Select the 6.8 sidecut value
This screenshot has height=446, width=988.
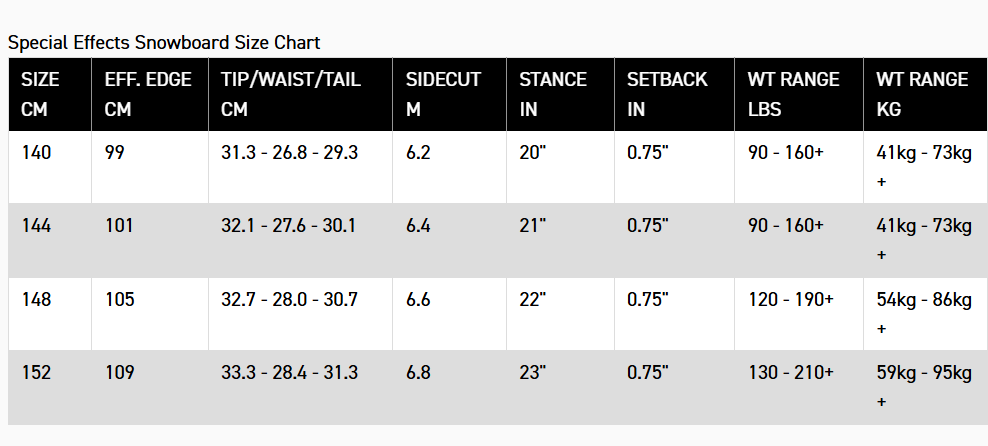pyautogui.click(x=418, y=372)
